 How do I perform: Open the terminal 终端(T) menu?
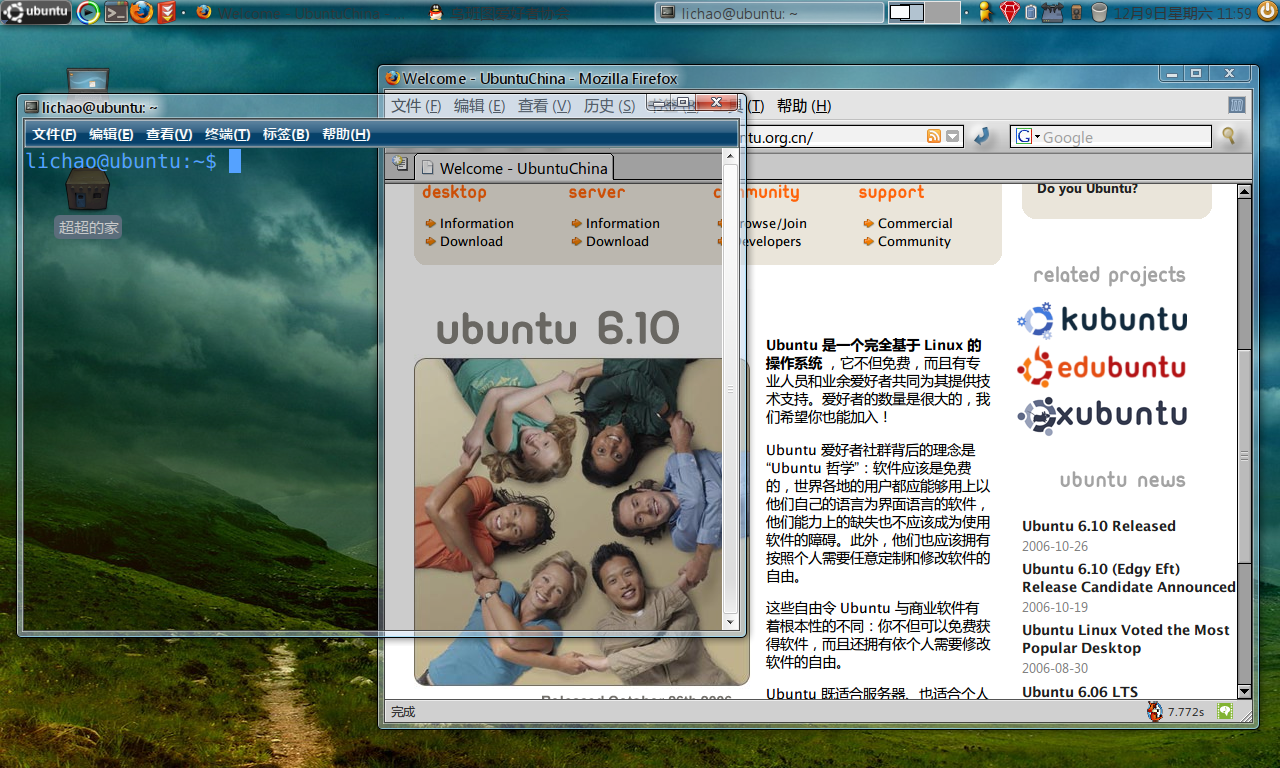click(x=227, y=134)
